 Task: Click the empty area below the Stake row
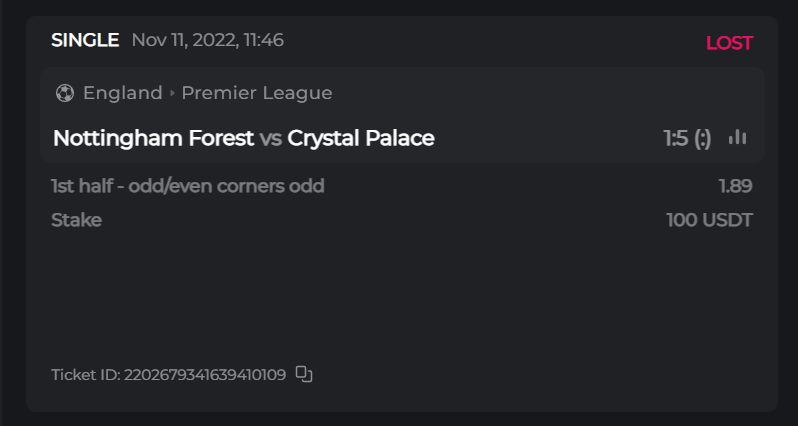(400, 295)
